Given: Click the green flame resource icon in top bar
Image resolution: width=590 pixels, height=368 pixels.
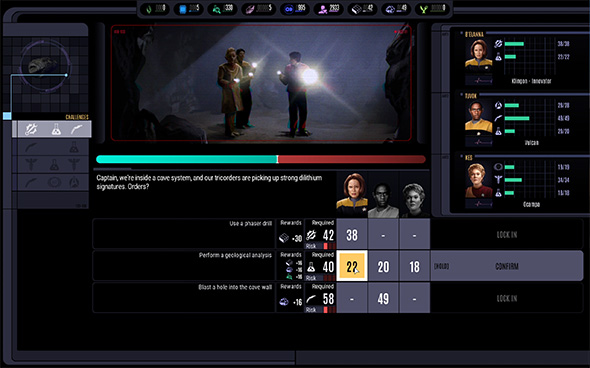Looking at the screenshot, I should (x=149, y=9).
